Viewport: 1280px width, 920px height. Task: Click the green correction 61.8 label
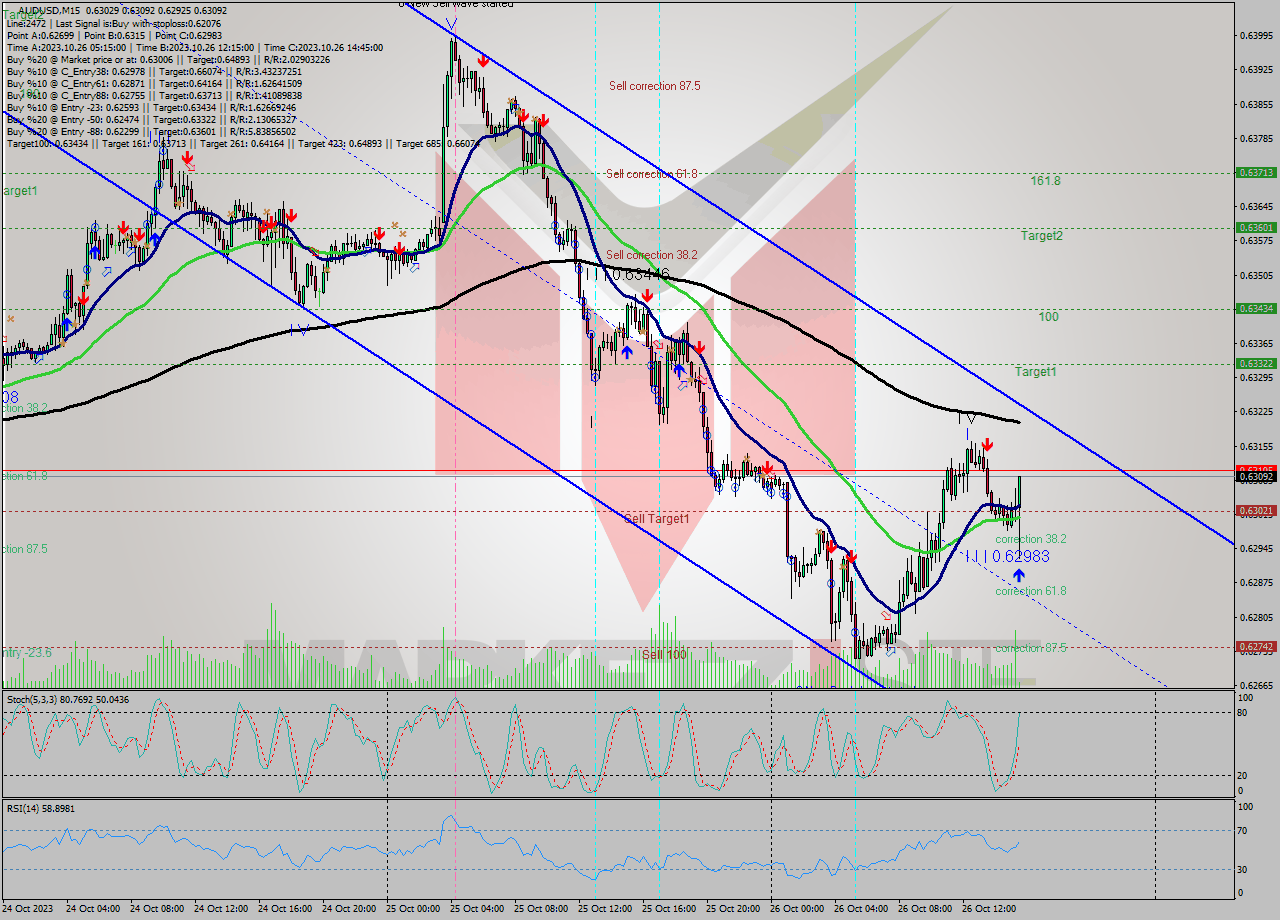pos(1029,591)
